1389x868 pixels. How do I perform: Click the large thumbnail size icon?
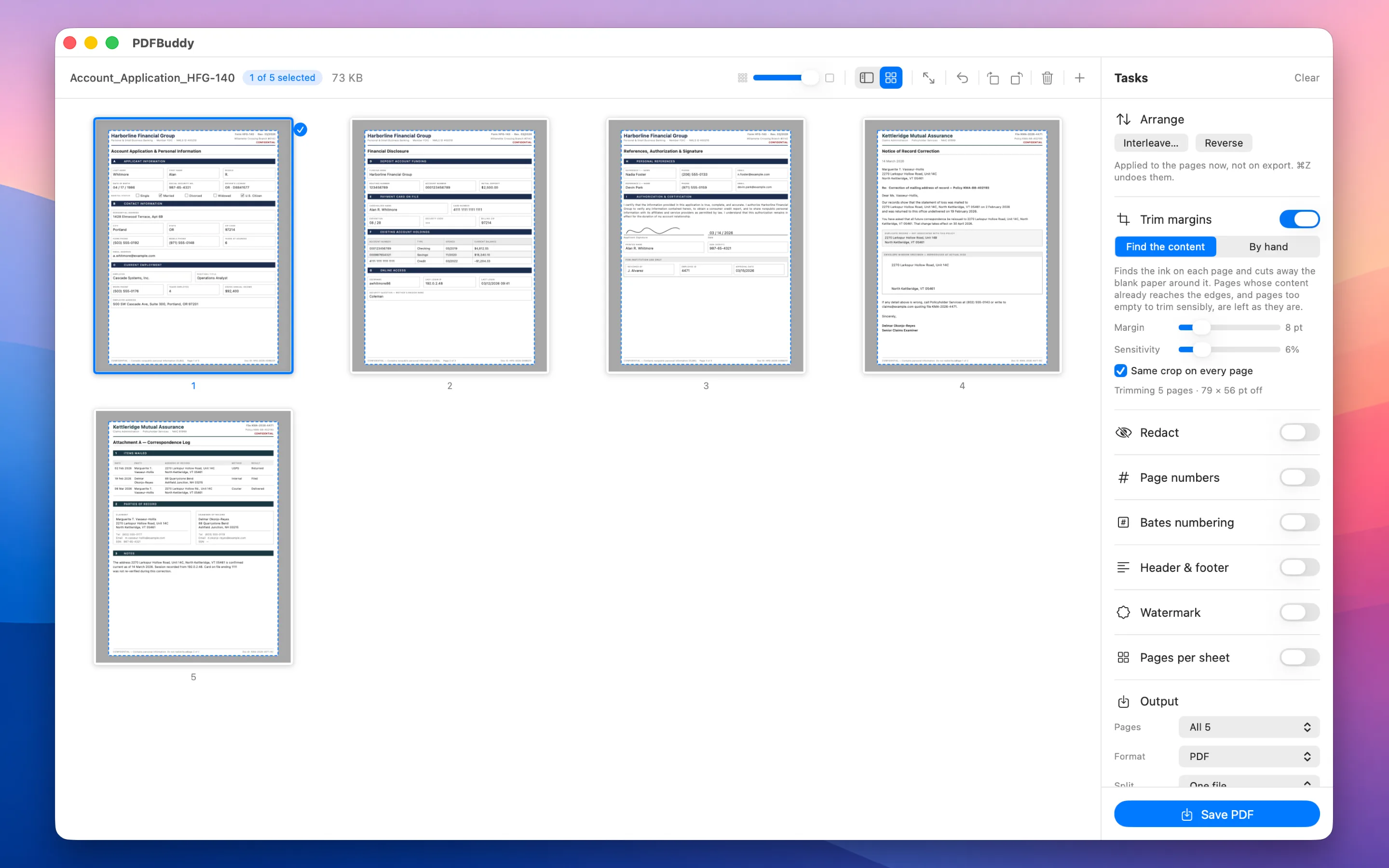coord(830,78)
